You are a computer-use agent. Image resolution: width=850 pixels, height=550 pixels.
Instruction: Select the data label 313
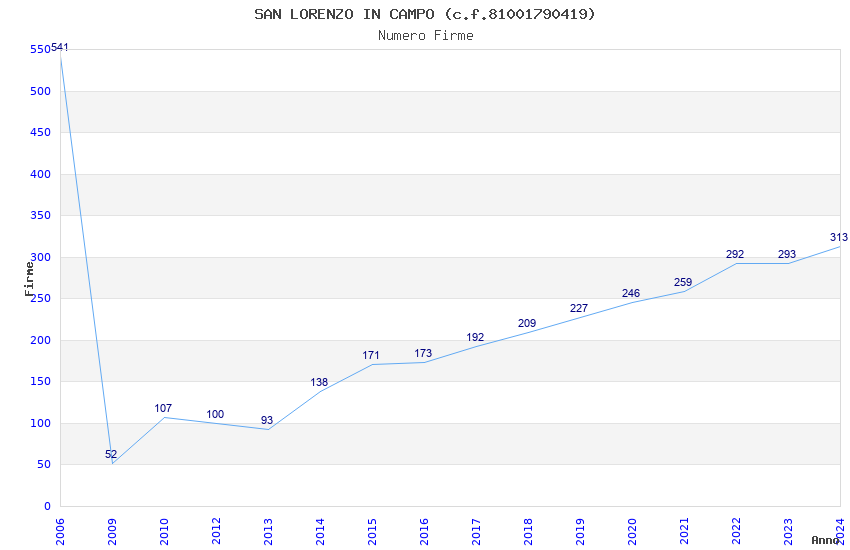pos(839,237)
